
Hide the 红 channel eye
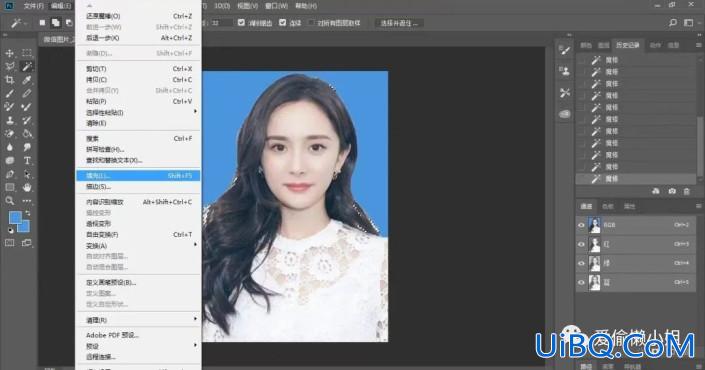point(581,244)
